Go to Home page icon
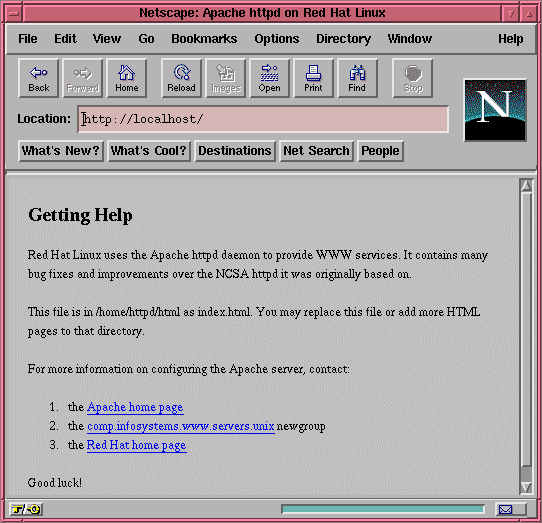This screenshot has width=542, height=523. tap(127, 78)
